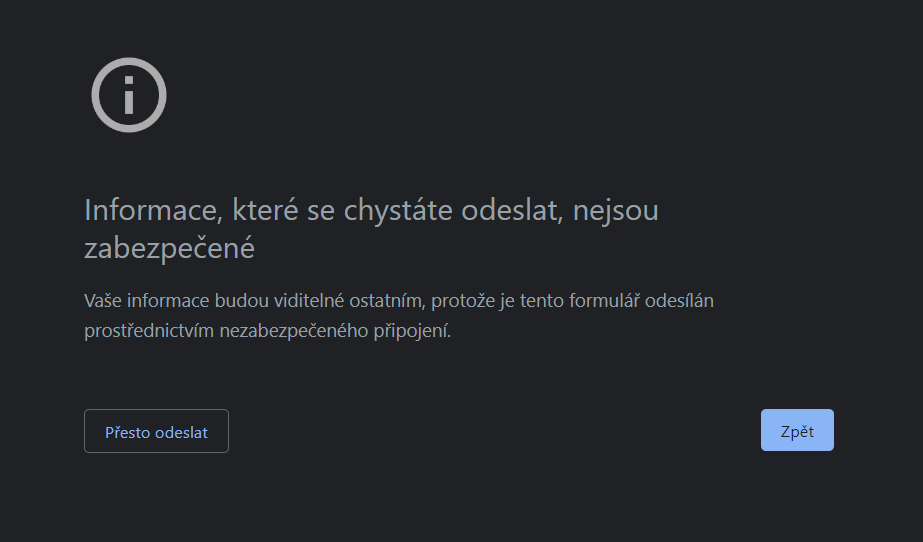Go back from the insecure form warning

tap(797, 430)
